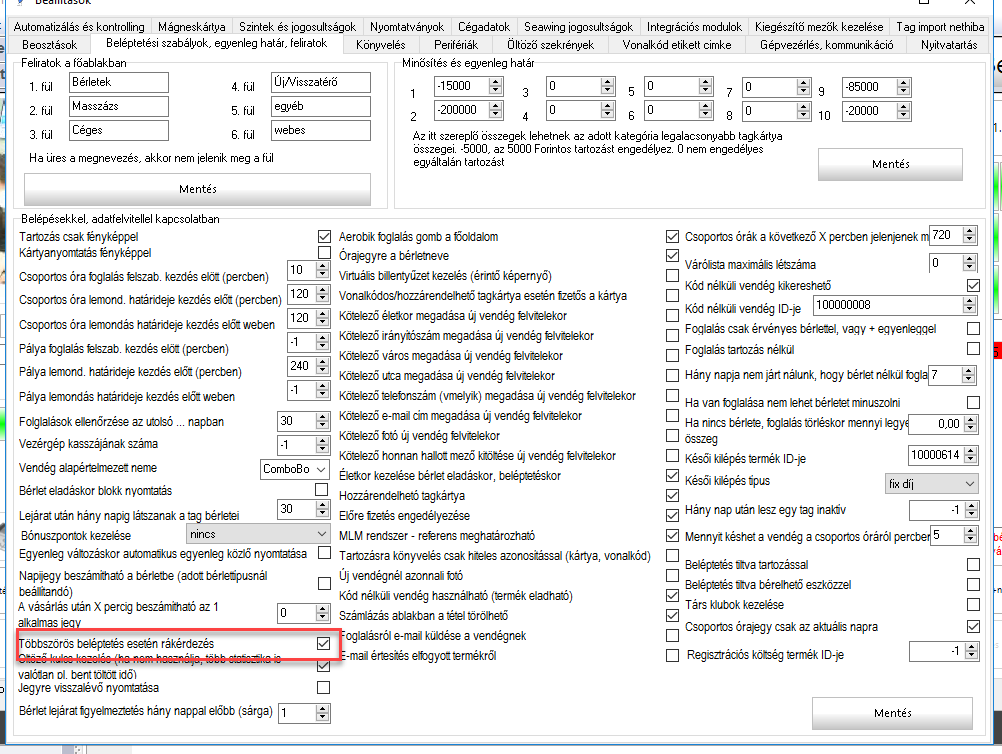Uncheck Többszörös beléptetés esetén rákérdezés
The image size is (1002, 754).
click(x=323, y=643)
